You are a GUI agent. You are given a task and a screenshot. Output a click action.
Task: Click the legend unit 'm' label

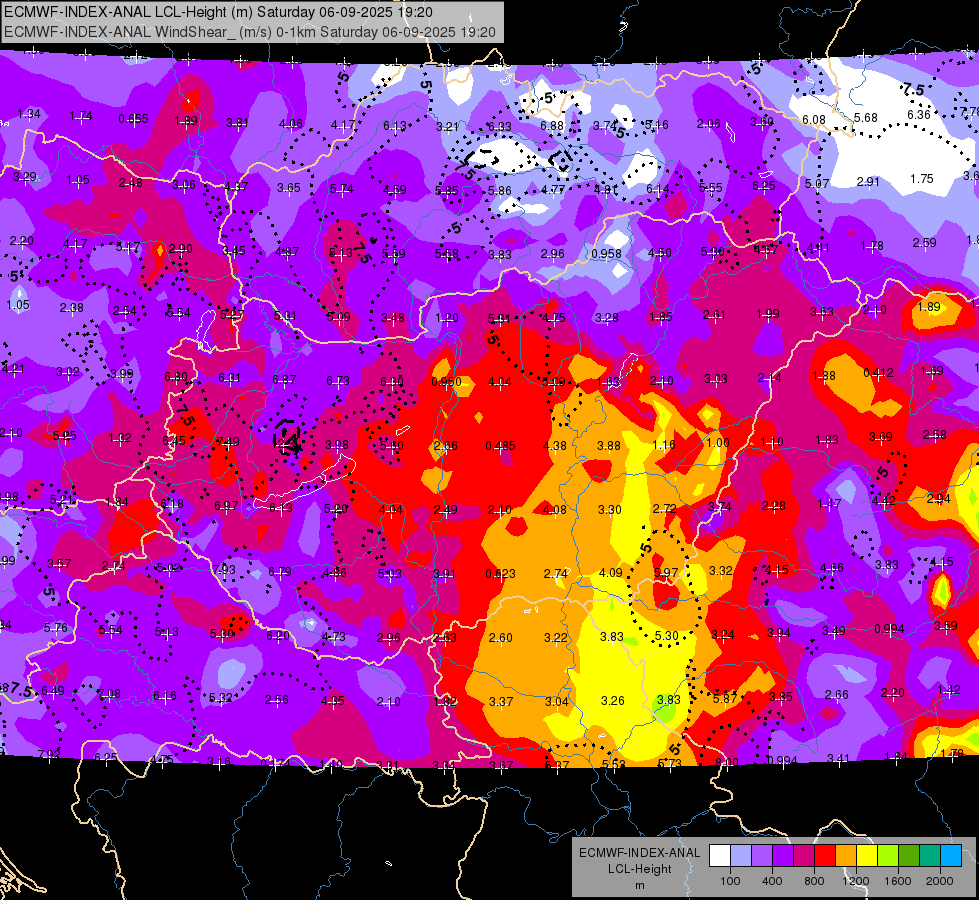pyautogui.click(x=639, y=885)
